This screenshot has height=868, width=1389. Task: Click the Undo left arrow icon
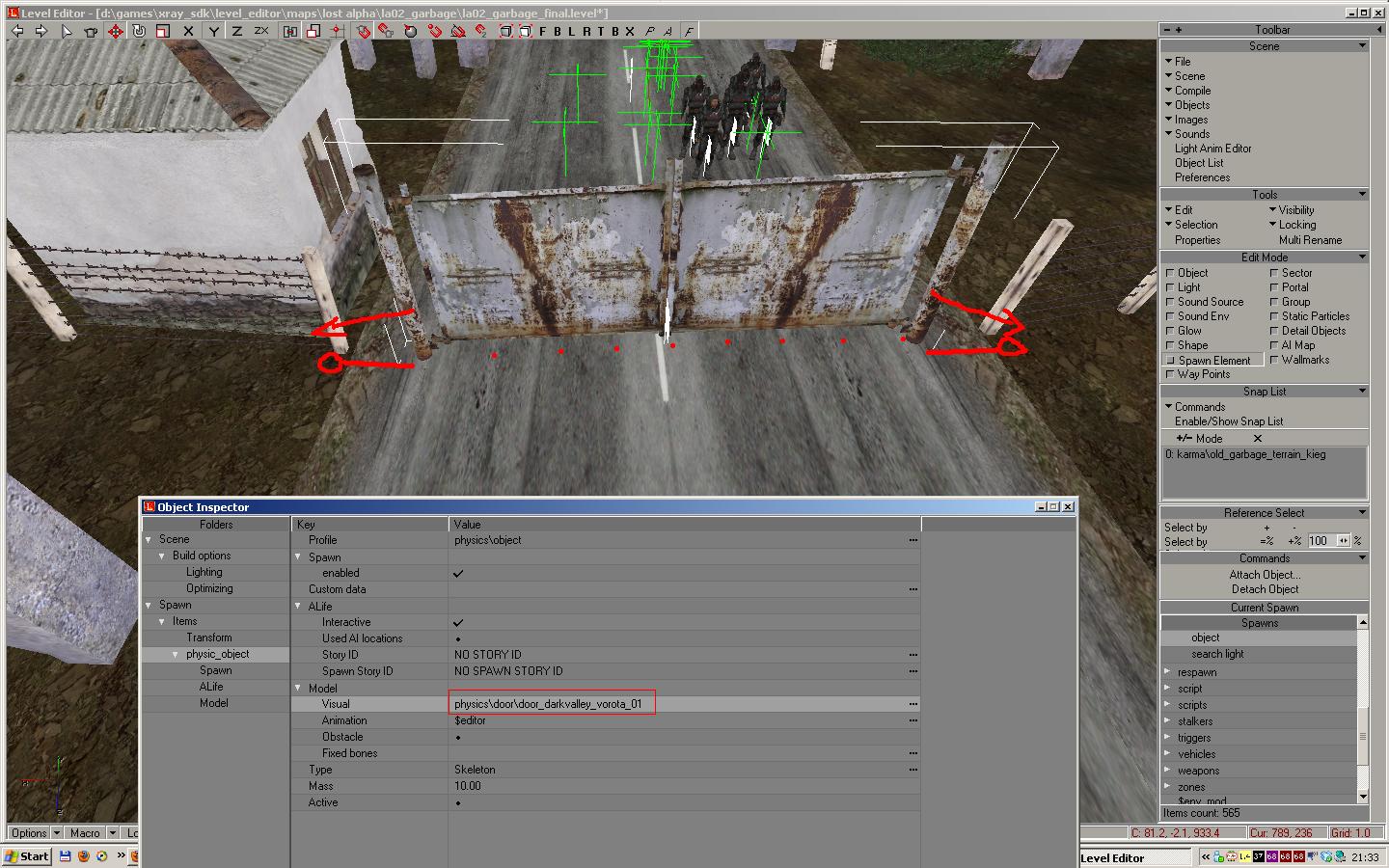[x=17, y=31]
